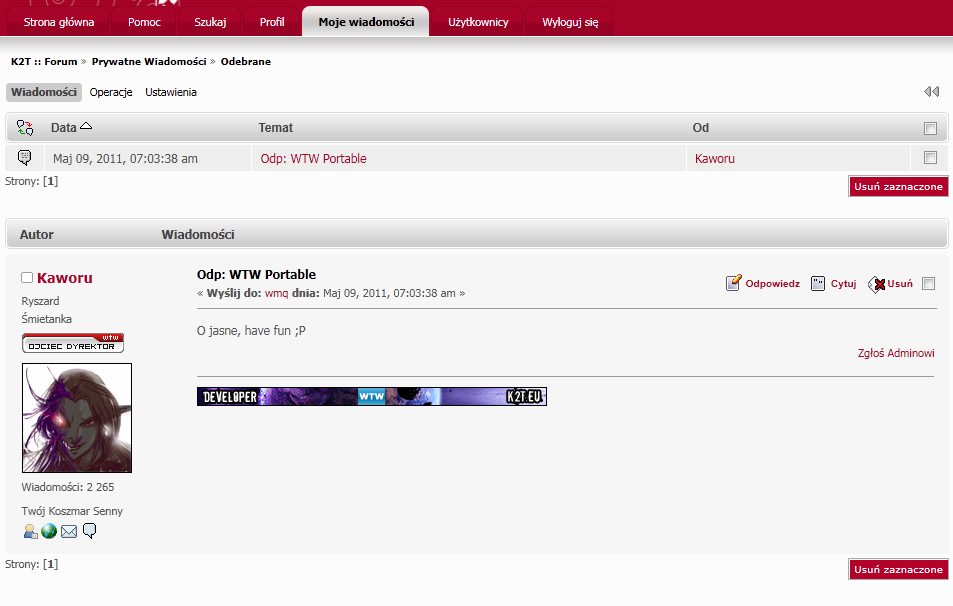
Task: Tick the select-all checkbox in table header
Action: tap(930, 128)
